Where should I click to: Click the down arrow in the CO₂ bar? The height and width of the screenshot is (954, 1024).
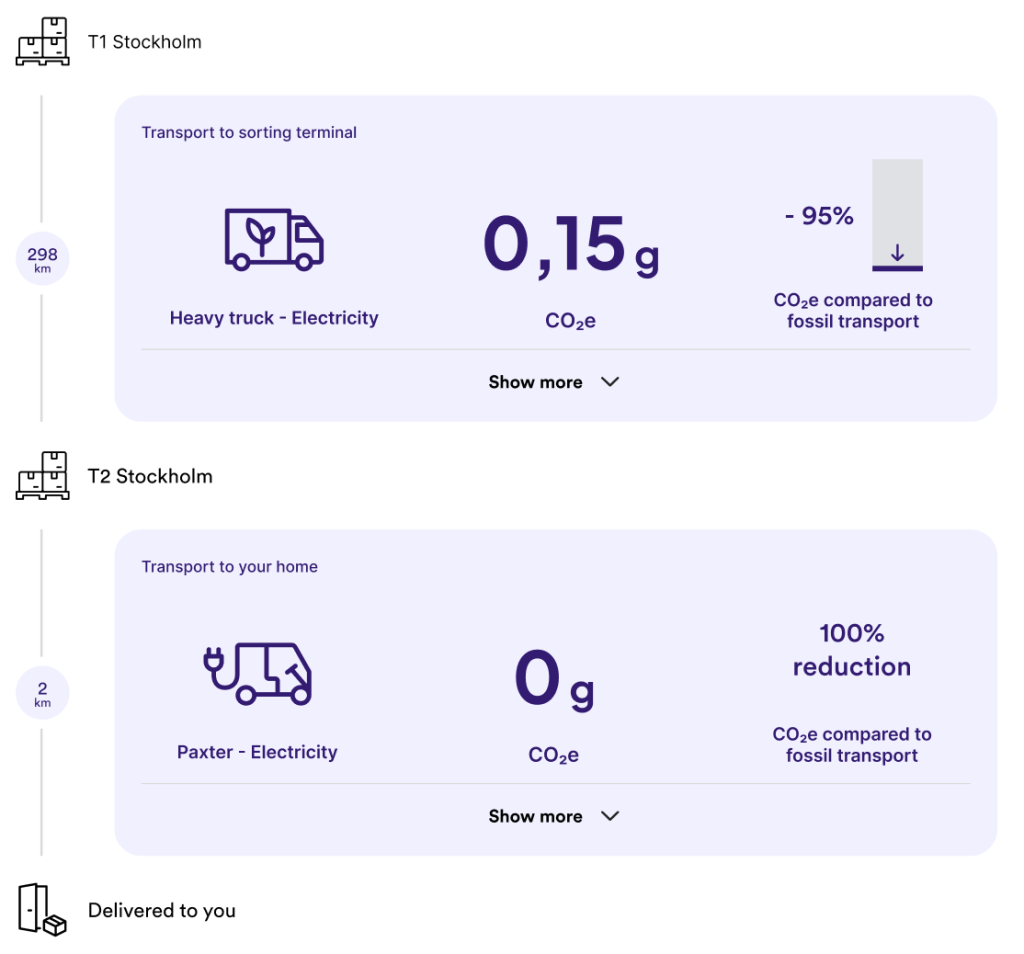[x=897, y=254]
